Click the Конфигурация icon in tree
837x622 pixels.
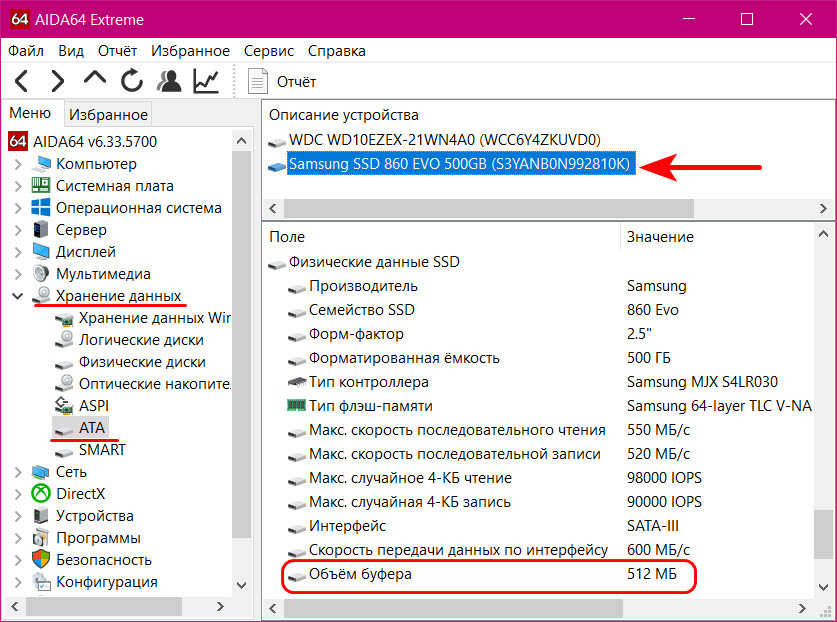coord(41,582)
